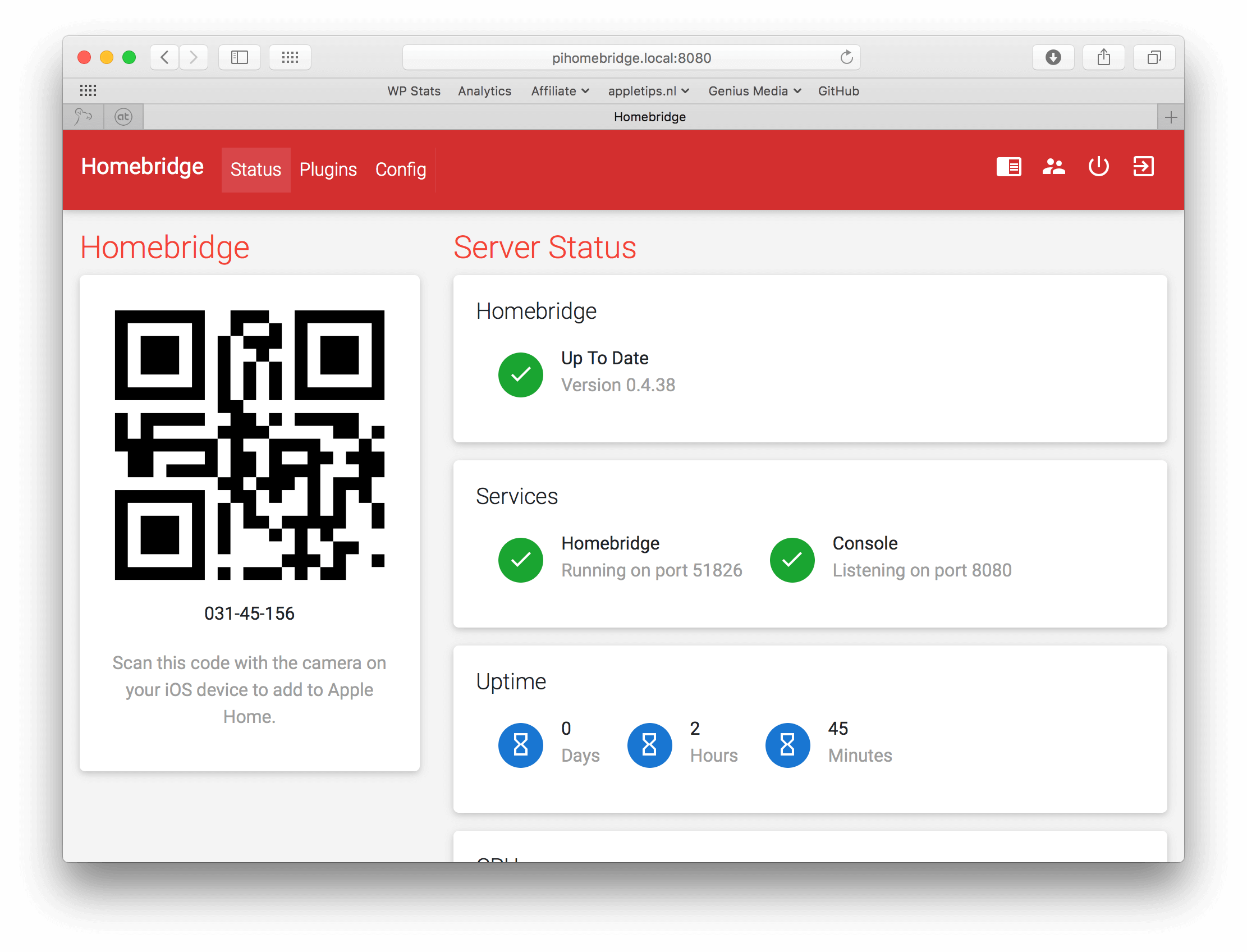Open the GitHub bookmark
1247x952 pixels.
point(838,91)
